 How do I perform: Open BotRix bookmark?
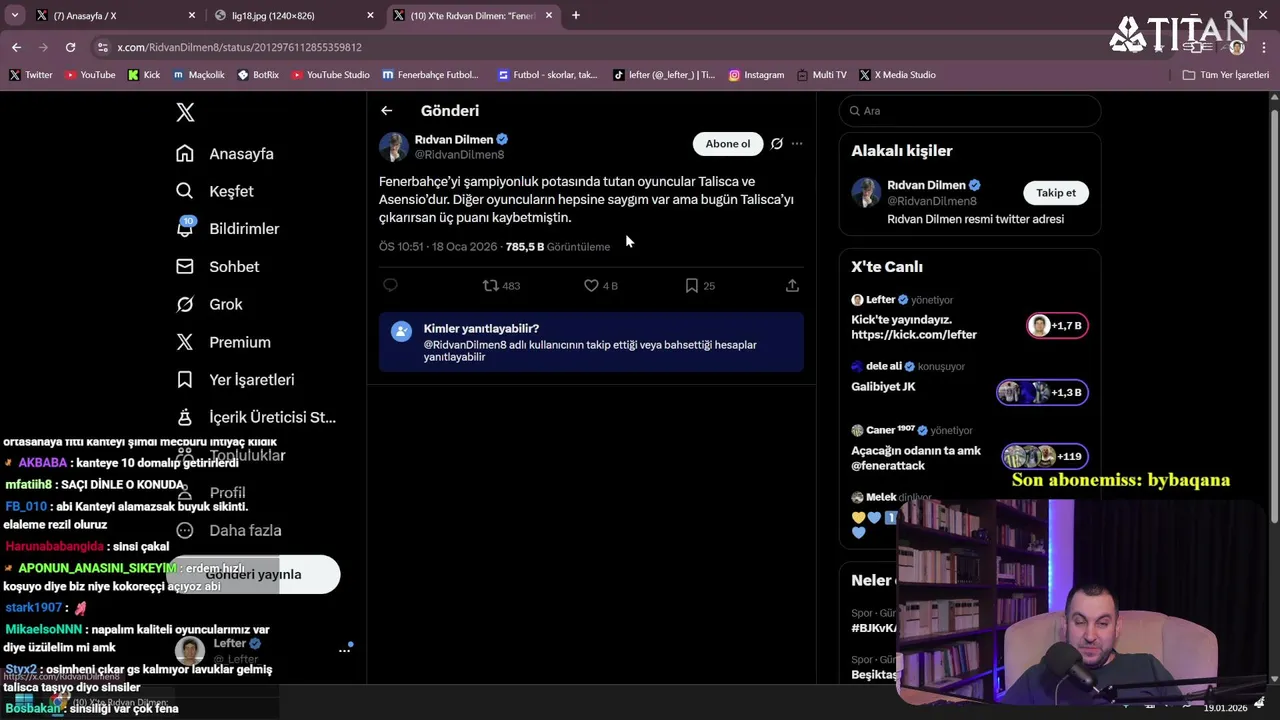point(258,75)
